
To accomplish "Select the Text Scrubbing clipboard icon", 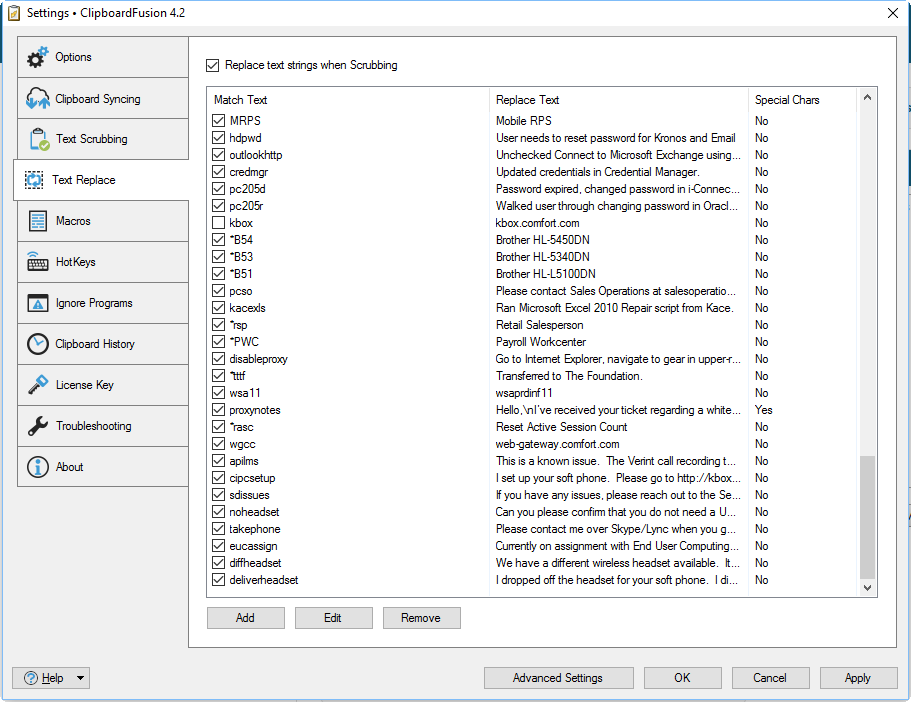I will tap(38, 140).
